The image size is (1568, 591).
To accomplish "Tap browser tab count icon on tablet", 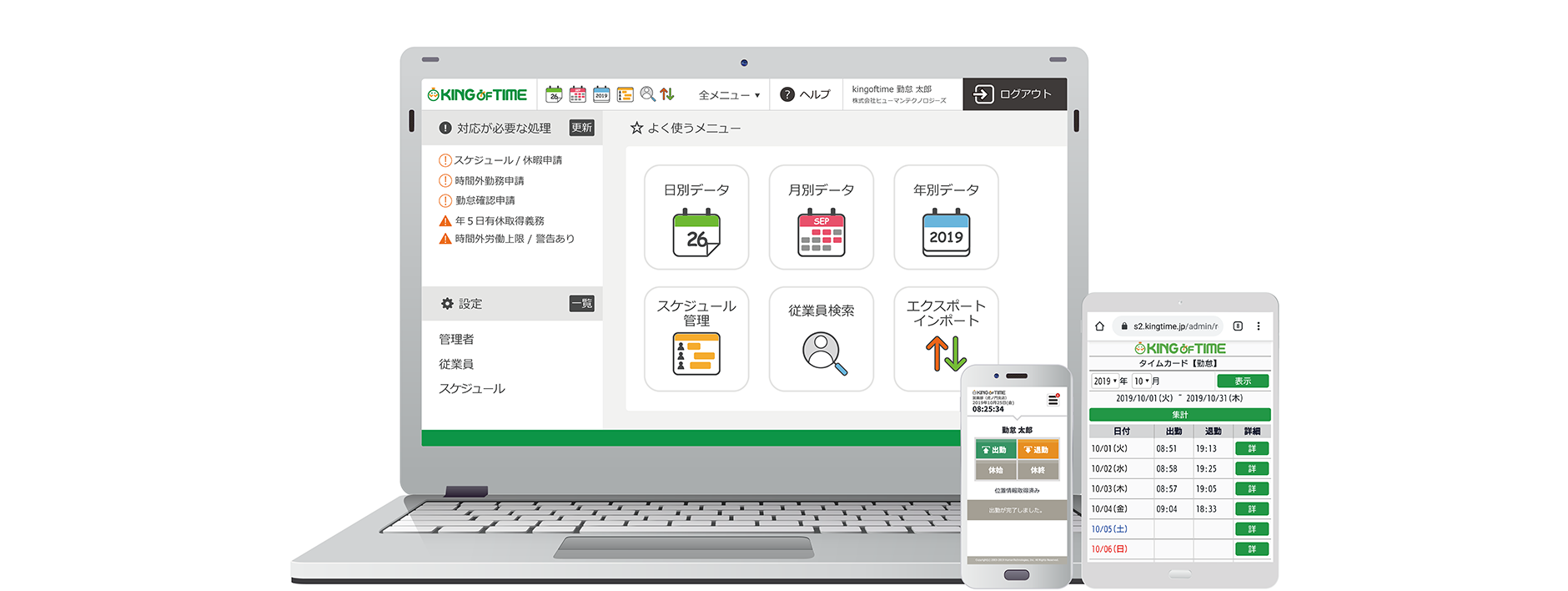I will pyautogui.click(x=1238, y=326).
